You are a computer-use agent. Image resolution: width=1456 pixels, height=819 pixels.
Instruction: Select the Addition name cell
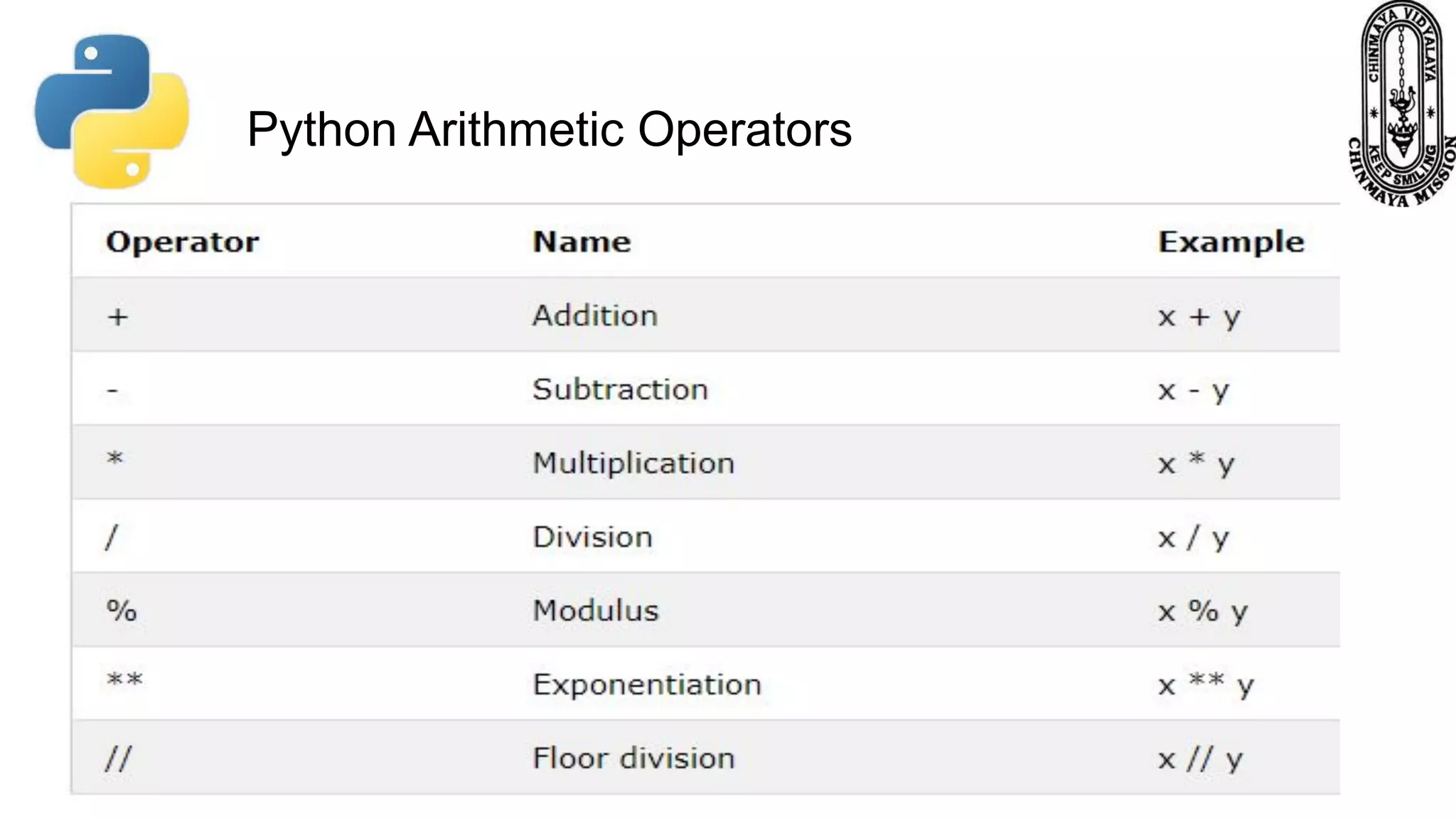pyautogui.click(x=595, y=316)
